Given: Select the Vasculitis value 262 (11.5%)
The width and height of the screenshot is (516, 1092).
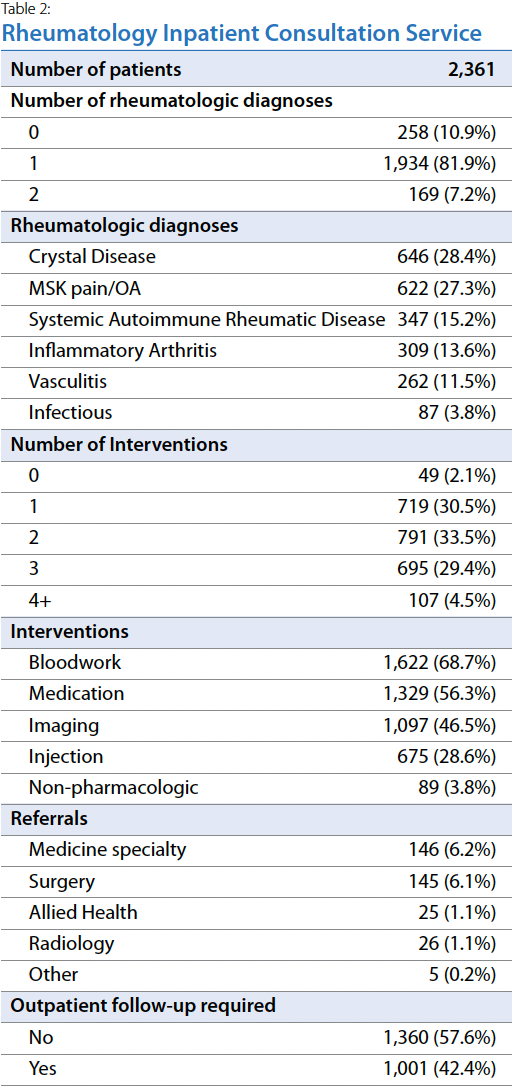Looking at the screenshot, I should [447, 382].
